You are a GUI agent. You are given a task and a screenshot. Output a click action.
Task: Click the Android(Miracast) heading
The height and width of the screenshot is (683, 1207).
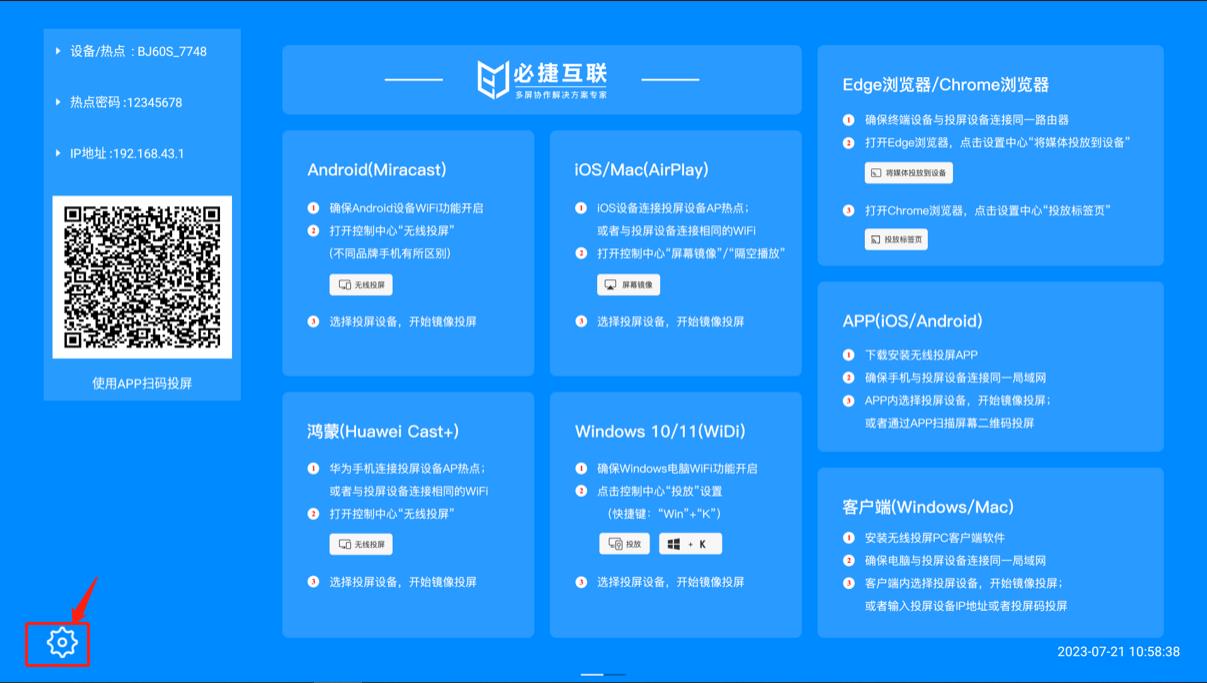(x=377, y=170)
